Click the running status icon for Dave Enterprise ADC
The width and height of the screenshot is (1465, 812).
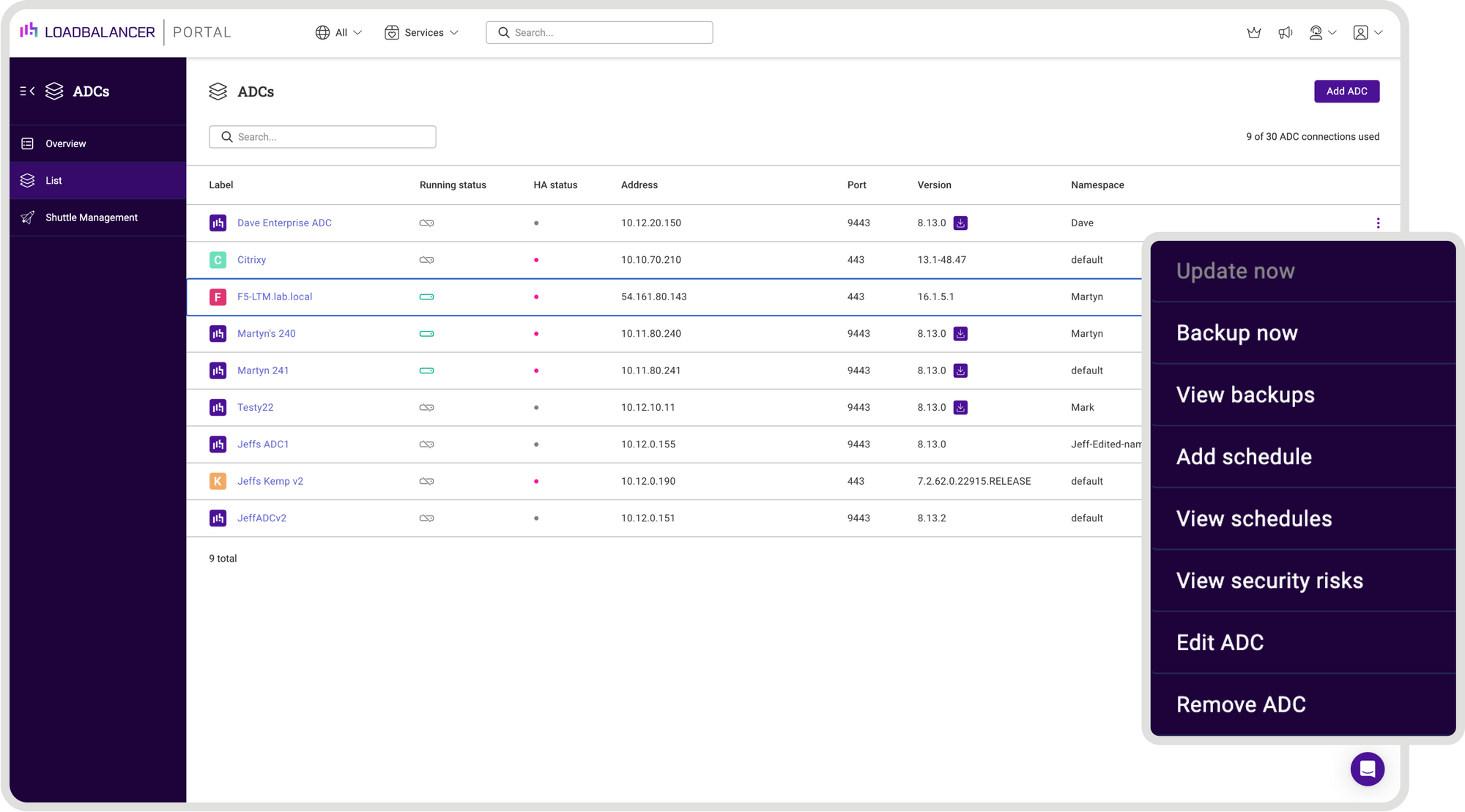point(426,223)
